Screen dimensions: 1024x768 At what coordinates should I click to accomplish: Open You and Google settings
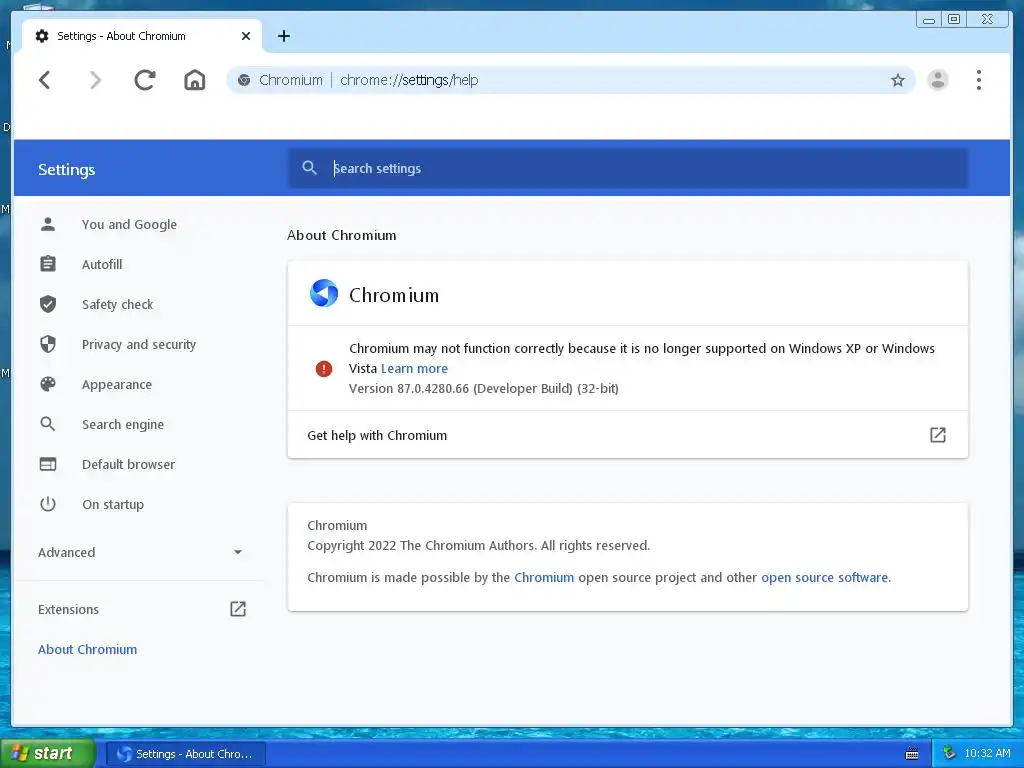129,224
